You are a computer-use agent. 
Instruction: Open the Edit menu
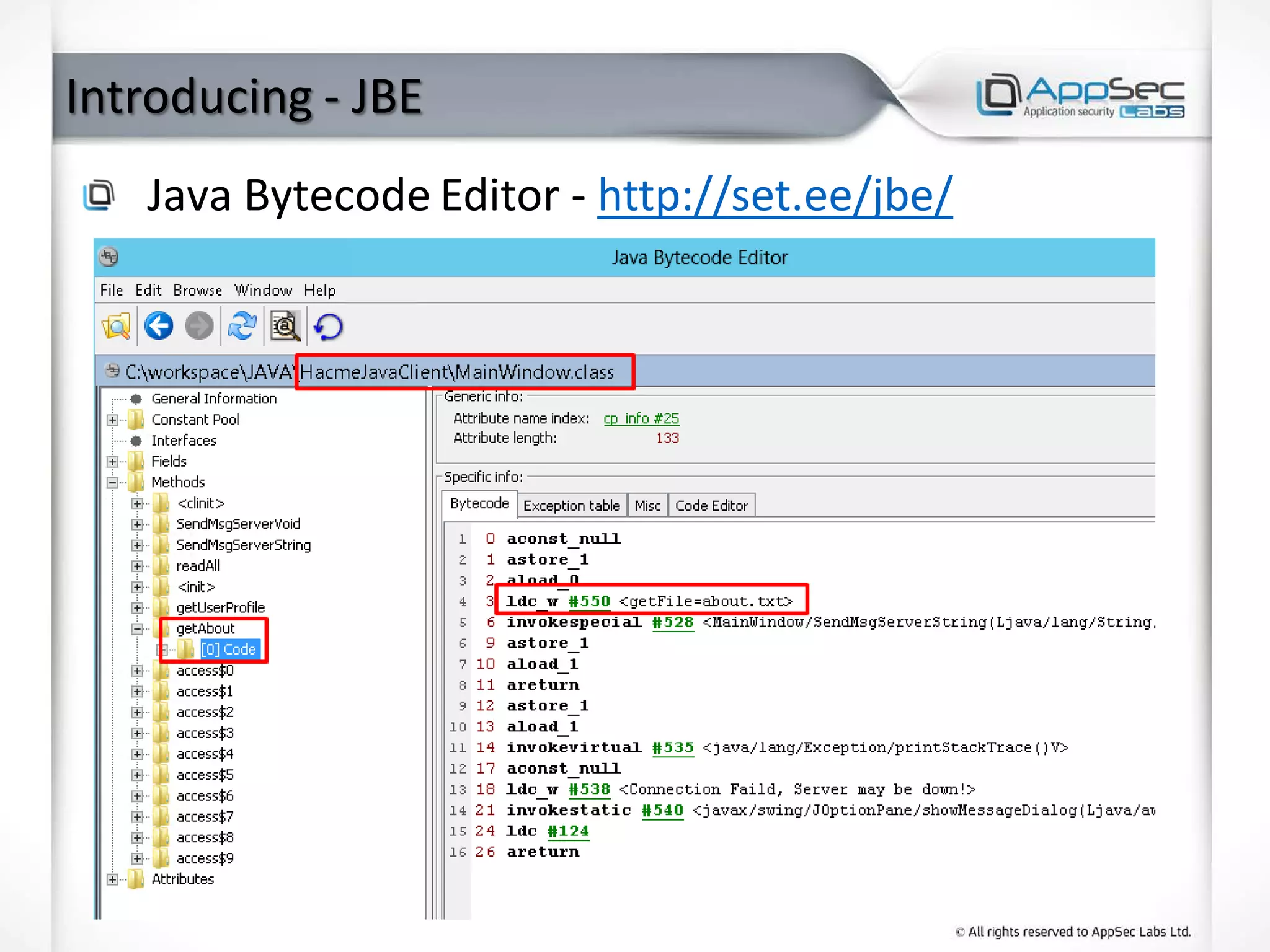point(148,290)
